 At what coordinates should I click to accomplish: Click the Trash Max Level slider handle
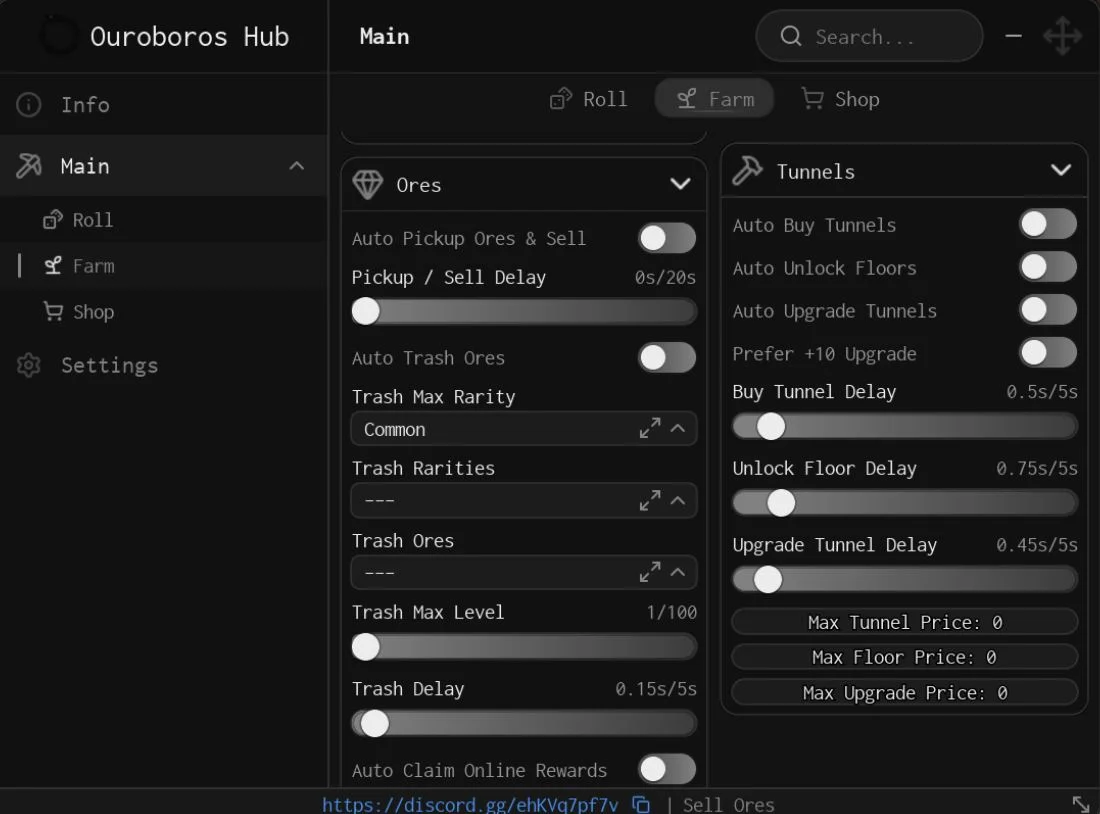[365, 646]
